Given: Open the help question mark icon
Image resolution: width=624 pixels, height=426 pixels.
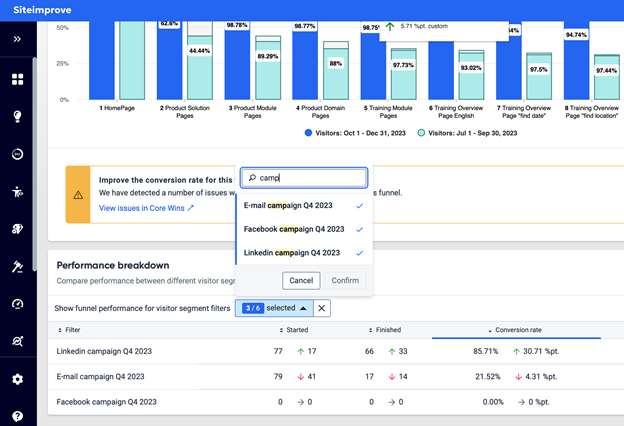Looking at the screenshot, I should click(18, 416).
